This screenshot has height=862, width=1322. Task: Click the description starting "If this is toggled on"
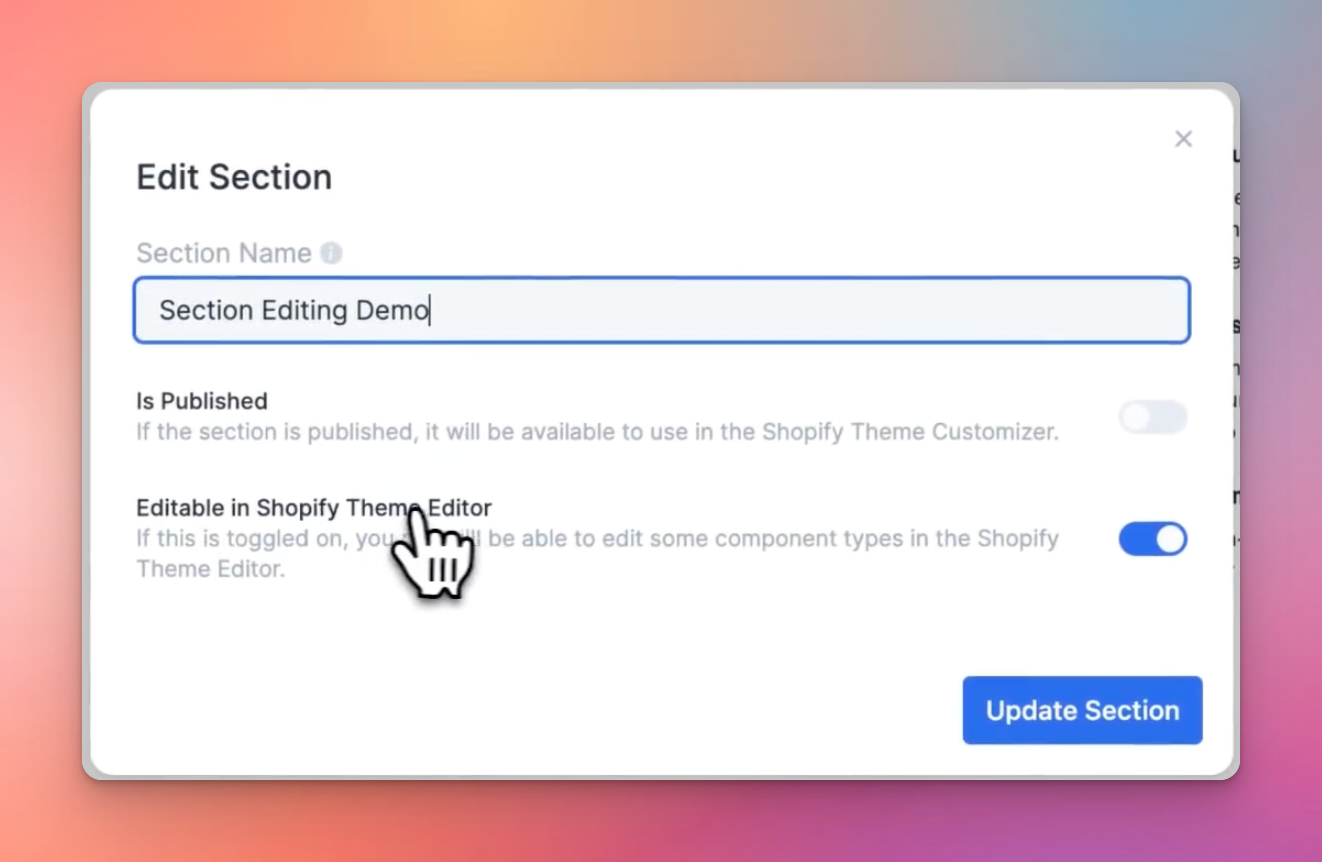point(597,553)
